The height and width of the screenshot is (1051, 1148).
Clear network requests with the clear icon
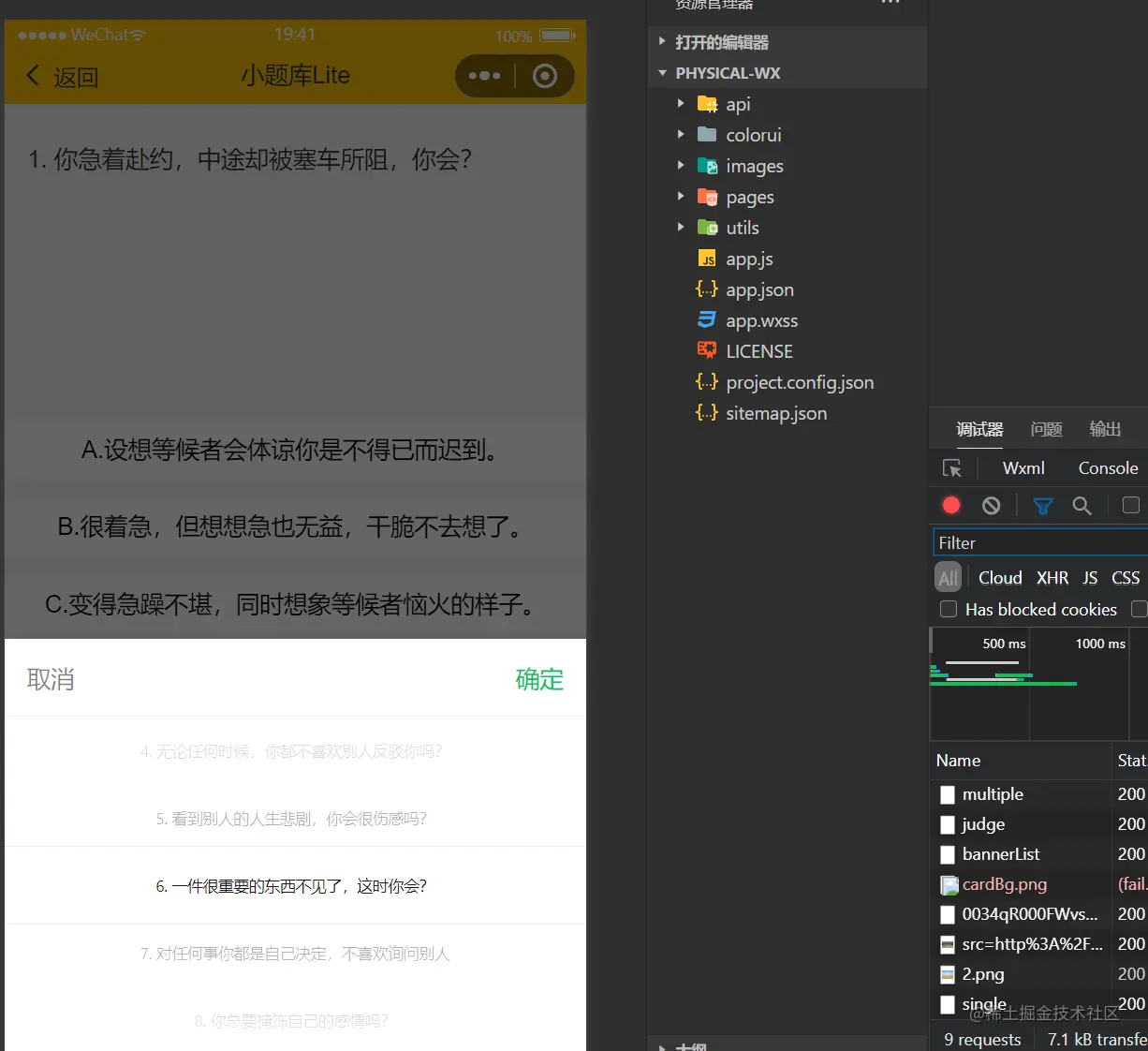(991, 505)
